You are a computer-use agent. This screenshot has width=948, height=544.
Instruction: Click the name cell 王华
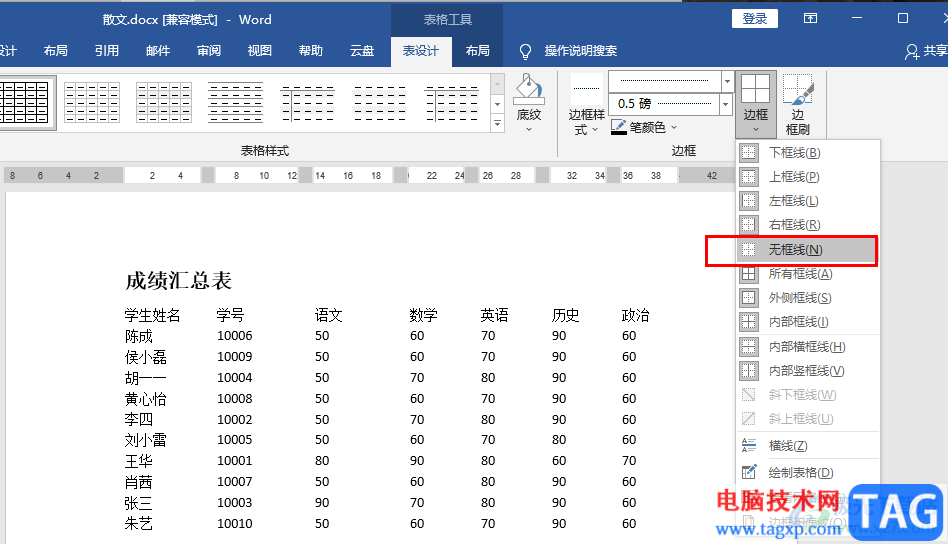[138, 461]
